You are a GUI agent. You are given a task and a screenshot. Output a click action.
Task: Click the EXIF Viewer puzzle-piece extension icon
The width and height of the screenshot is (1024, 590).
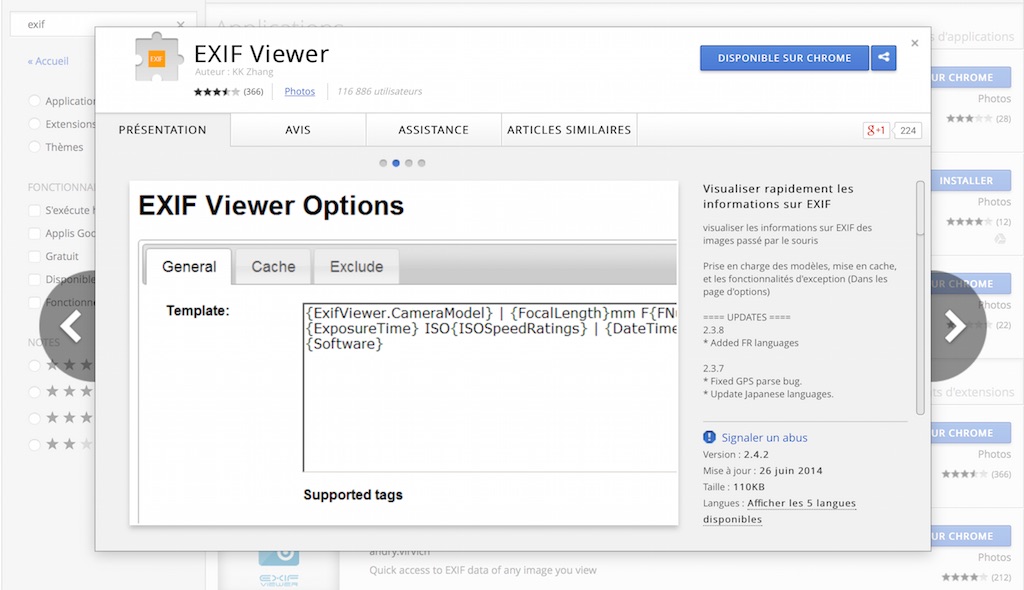[x=157, y=57]
